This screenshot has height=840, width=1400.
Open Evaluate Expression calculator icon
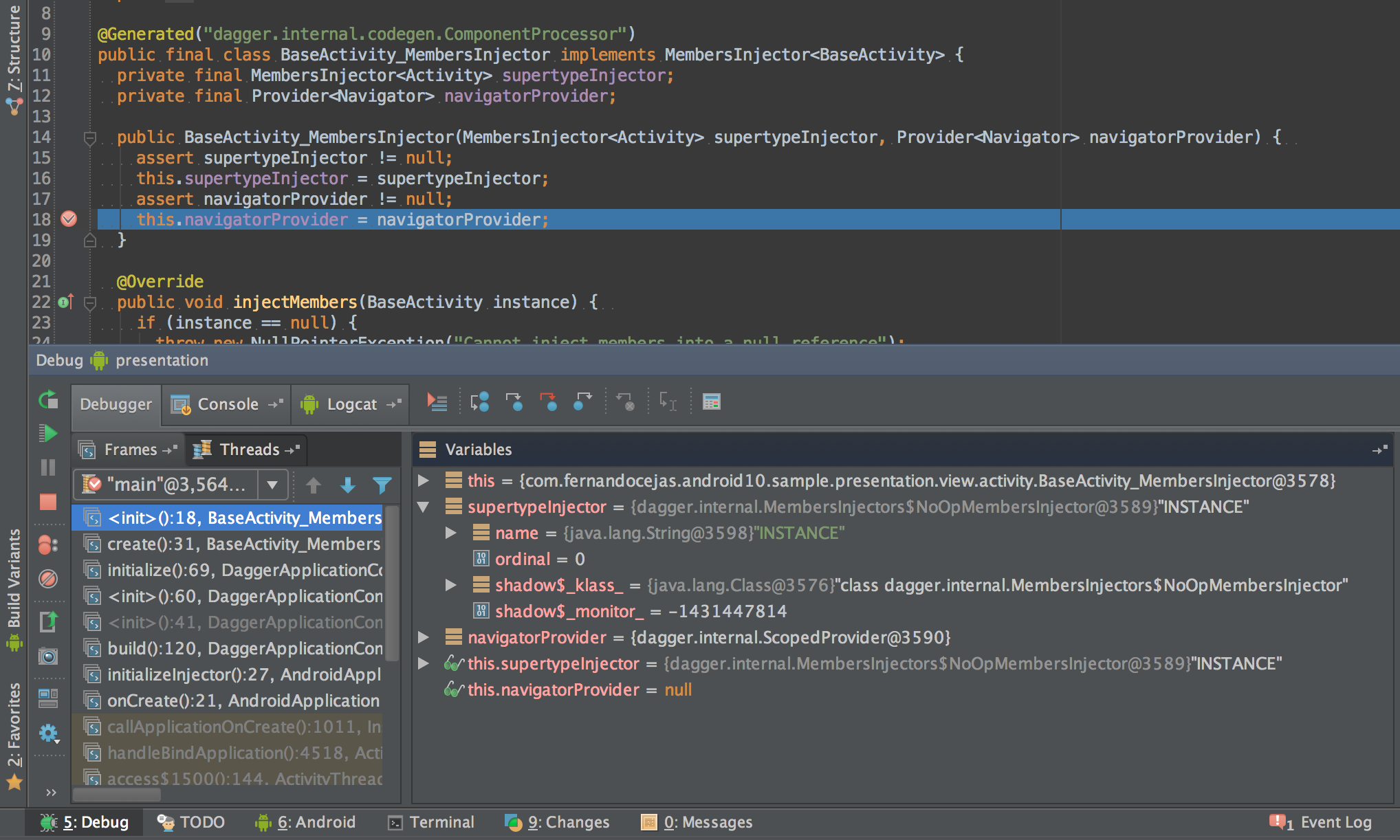click(712, 401)
